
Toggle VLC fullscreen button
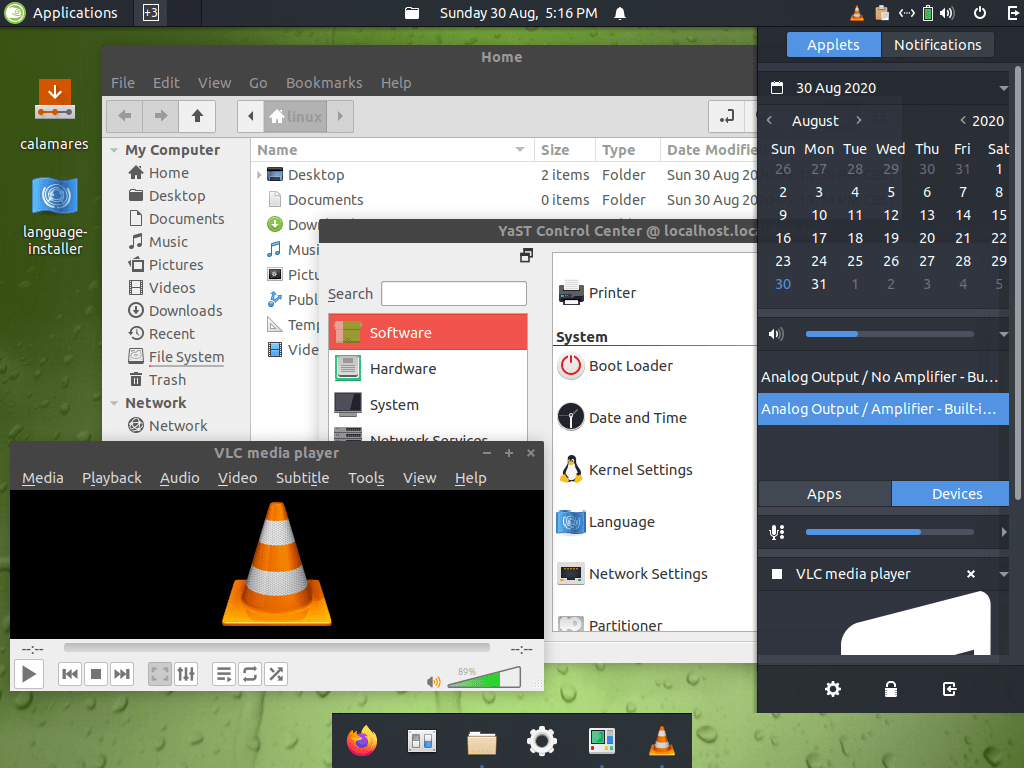160,673
